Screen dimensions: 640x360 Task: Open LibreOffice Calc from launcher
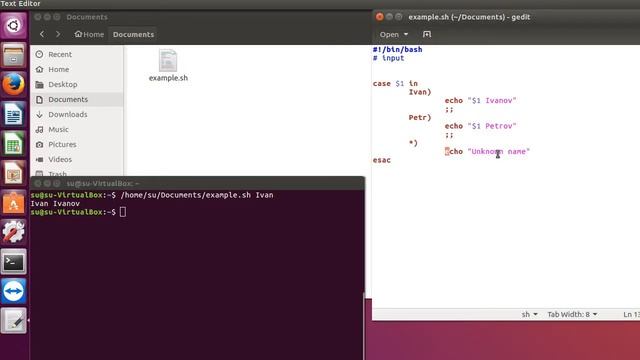tap(13, 144)
